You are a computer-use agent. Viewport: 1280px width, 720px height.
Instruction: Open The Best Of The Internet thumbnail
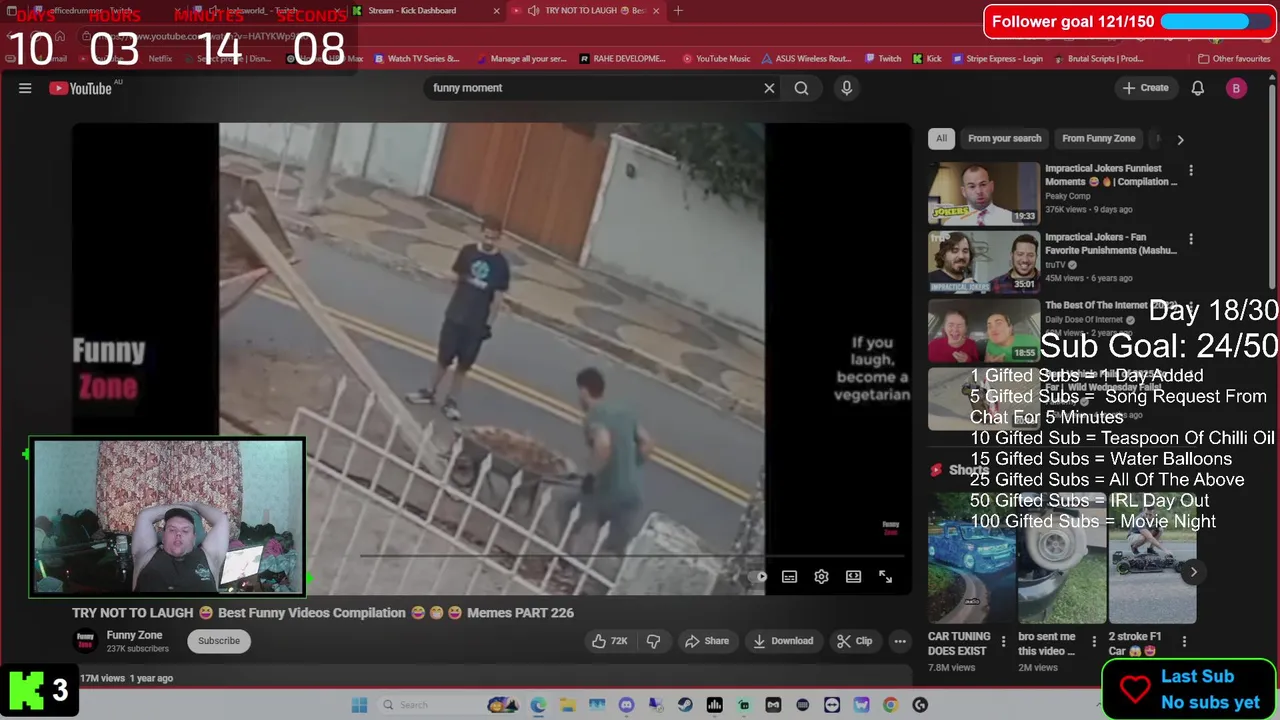984,331
